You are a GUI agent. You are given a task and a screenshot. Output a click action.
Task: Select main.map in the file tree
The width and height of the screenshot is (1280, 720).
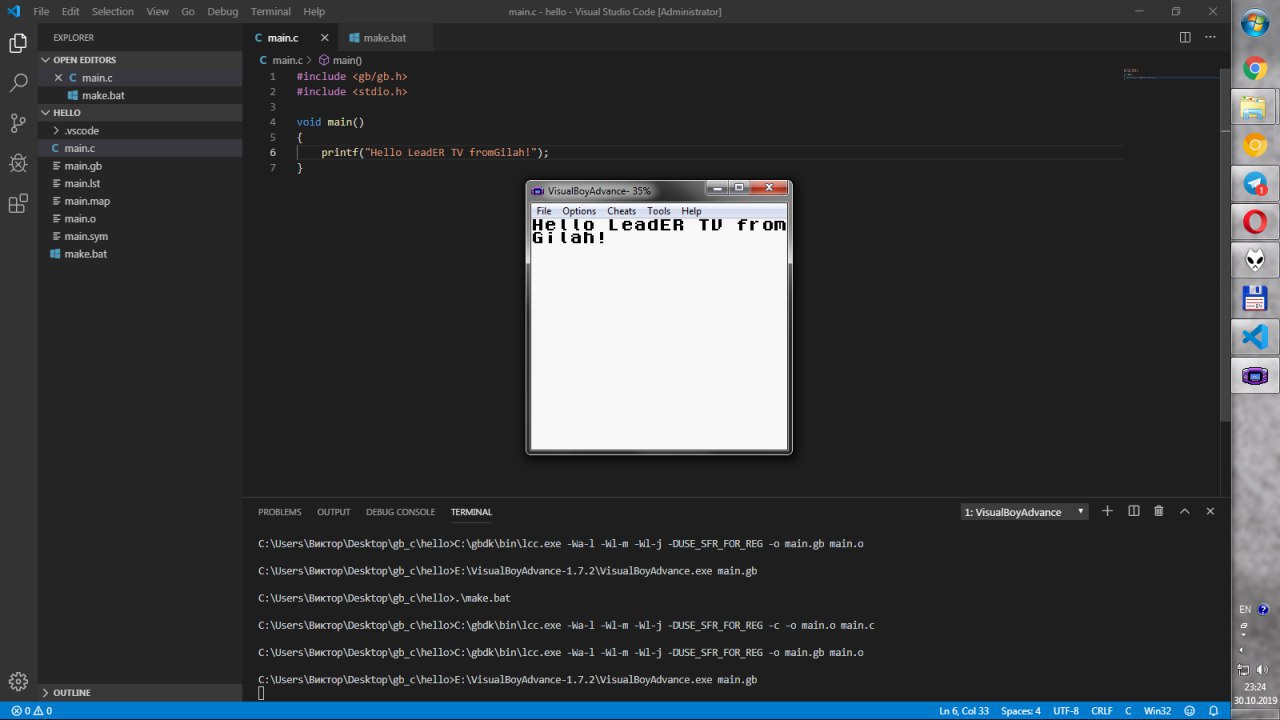coord(140,201)
